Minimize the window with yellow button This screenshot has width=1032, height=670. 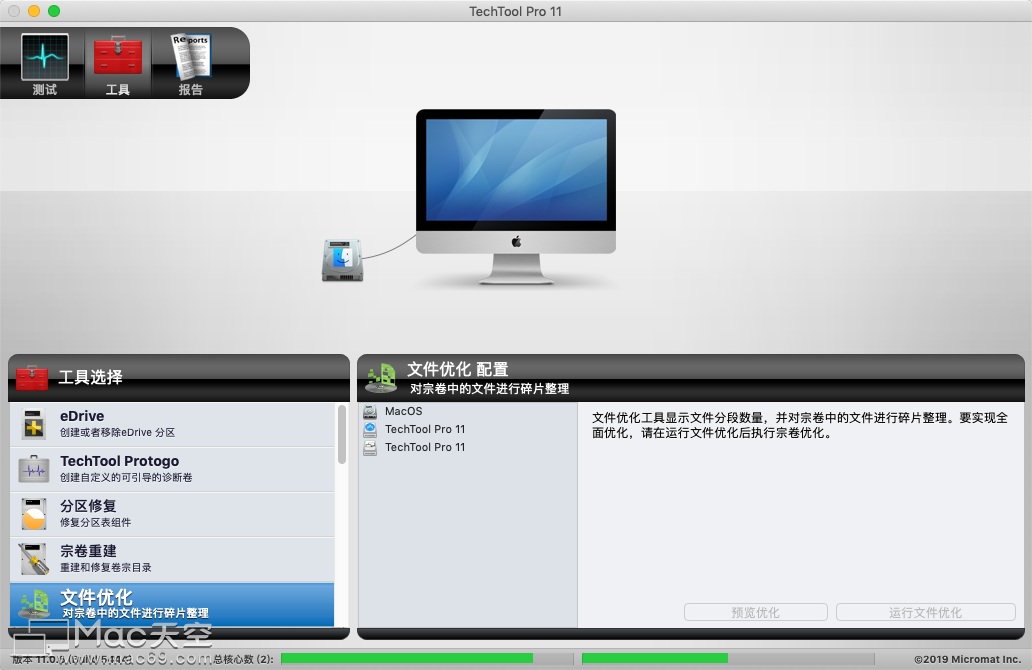tap(34, 11)
